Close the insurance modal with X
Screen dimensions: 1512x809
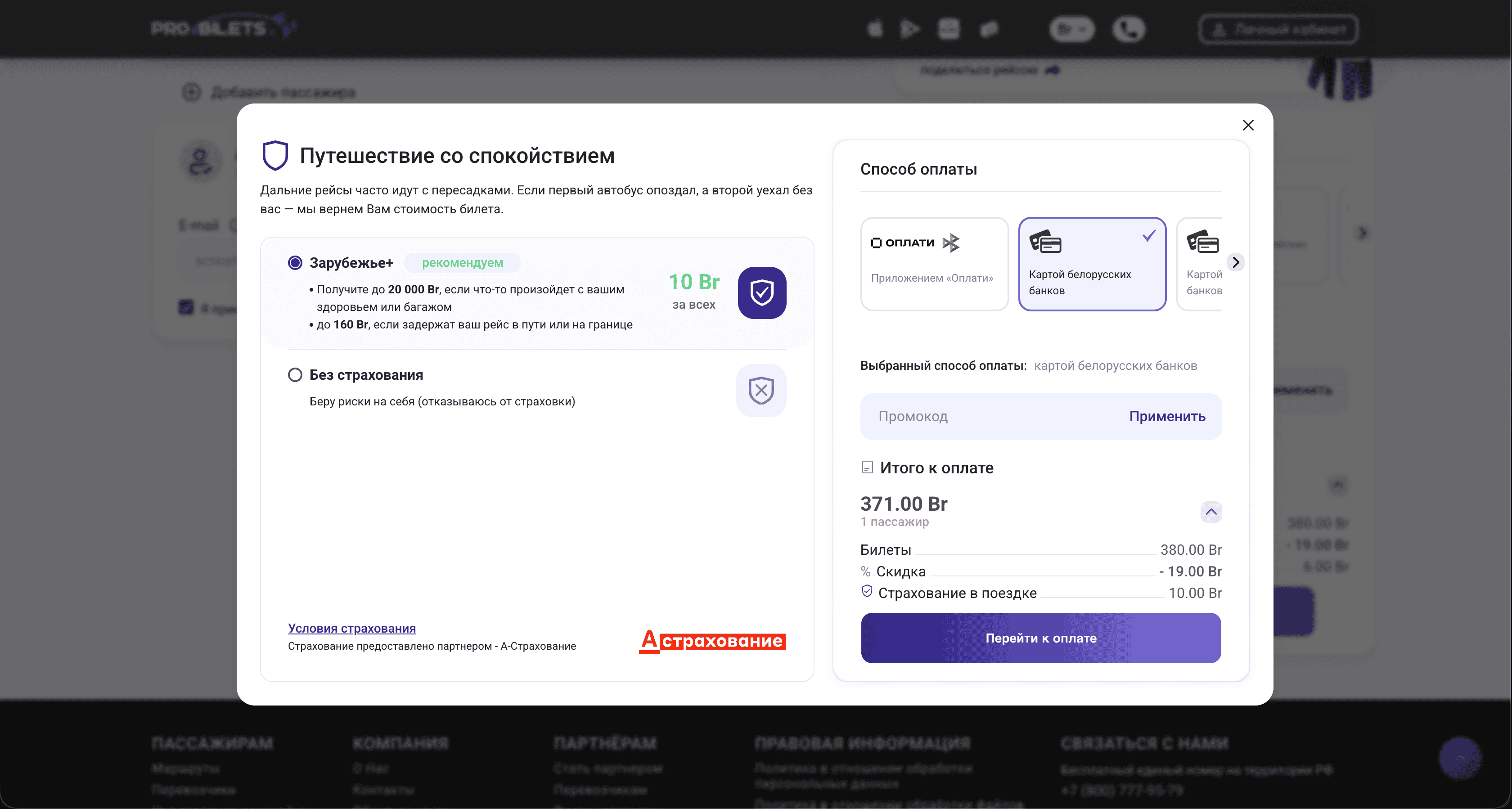point(1248,125)
